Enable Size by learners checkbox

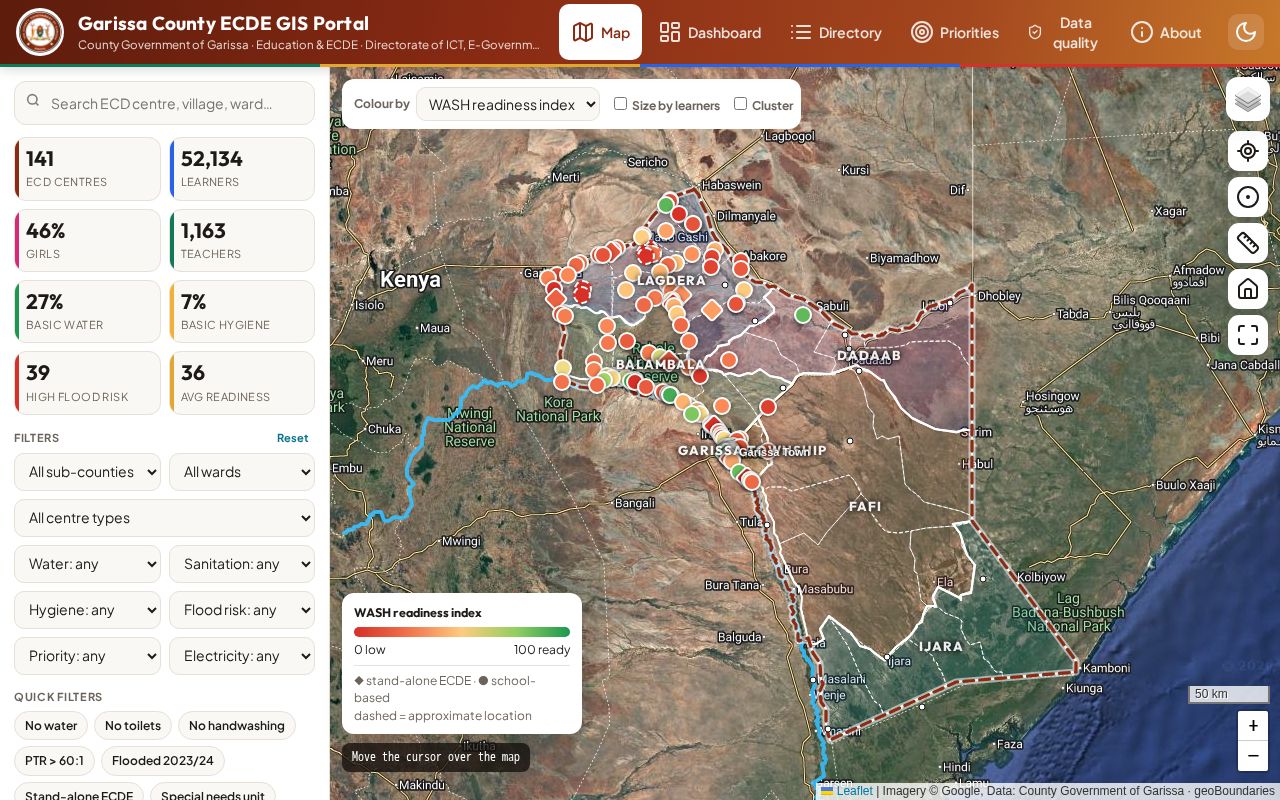[x=620, y=104]
